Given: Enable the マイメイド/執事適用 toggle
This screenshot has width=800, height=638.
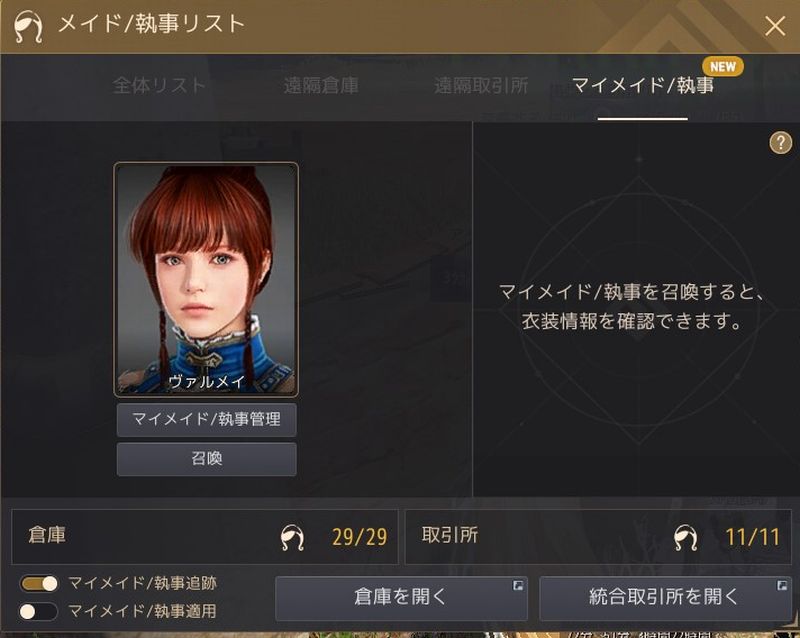Looking at the screenshot, I should pyautogui.click(x=39, y=611).
